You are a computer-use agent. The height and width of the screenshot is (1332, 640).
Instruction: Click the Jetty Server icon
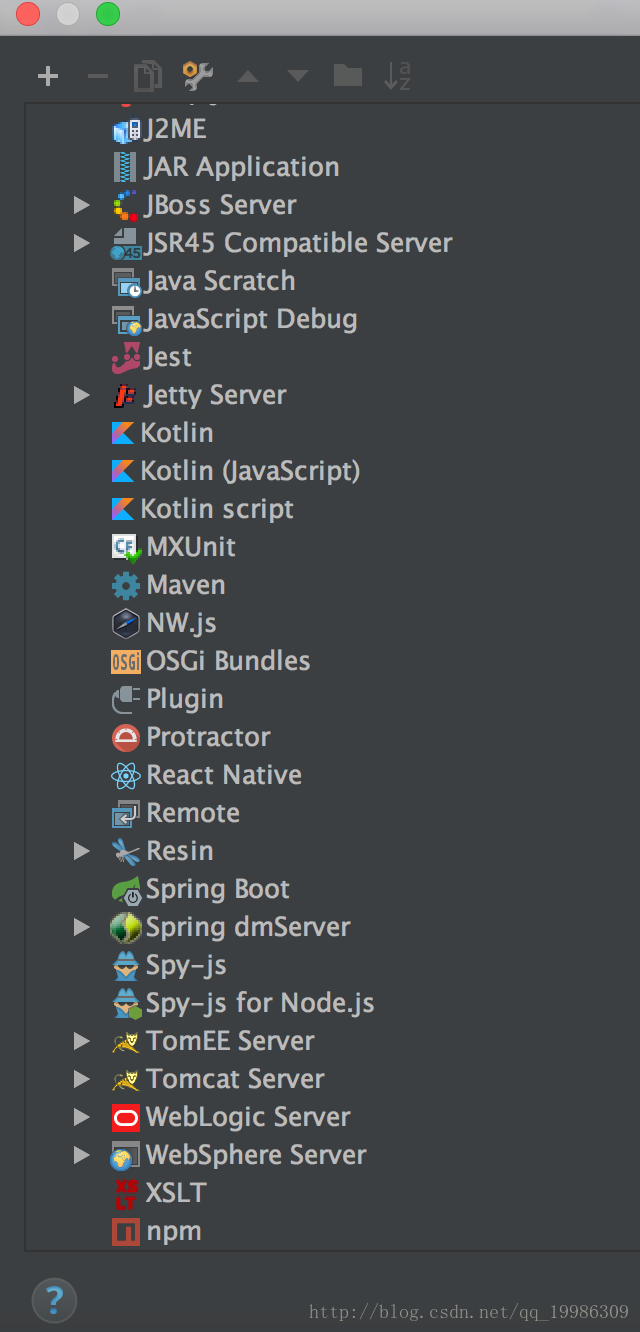124,395
